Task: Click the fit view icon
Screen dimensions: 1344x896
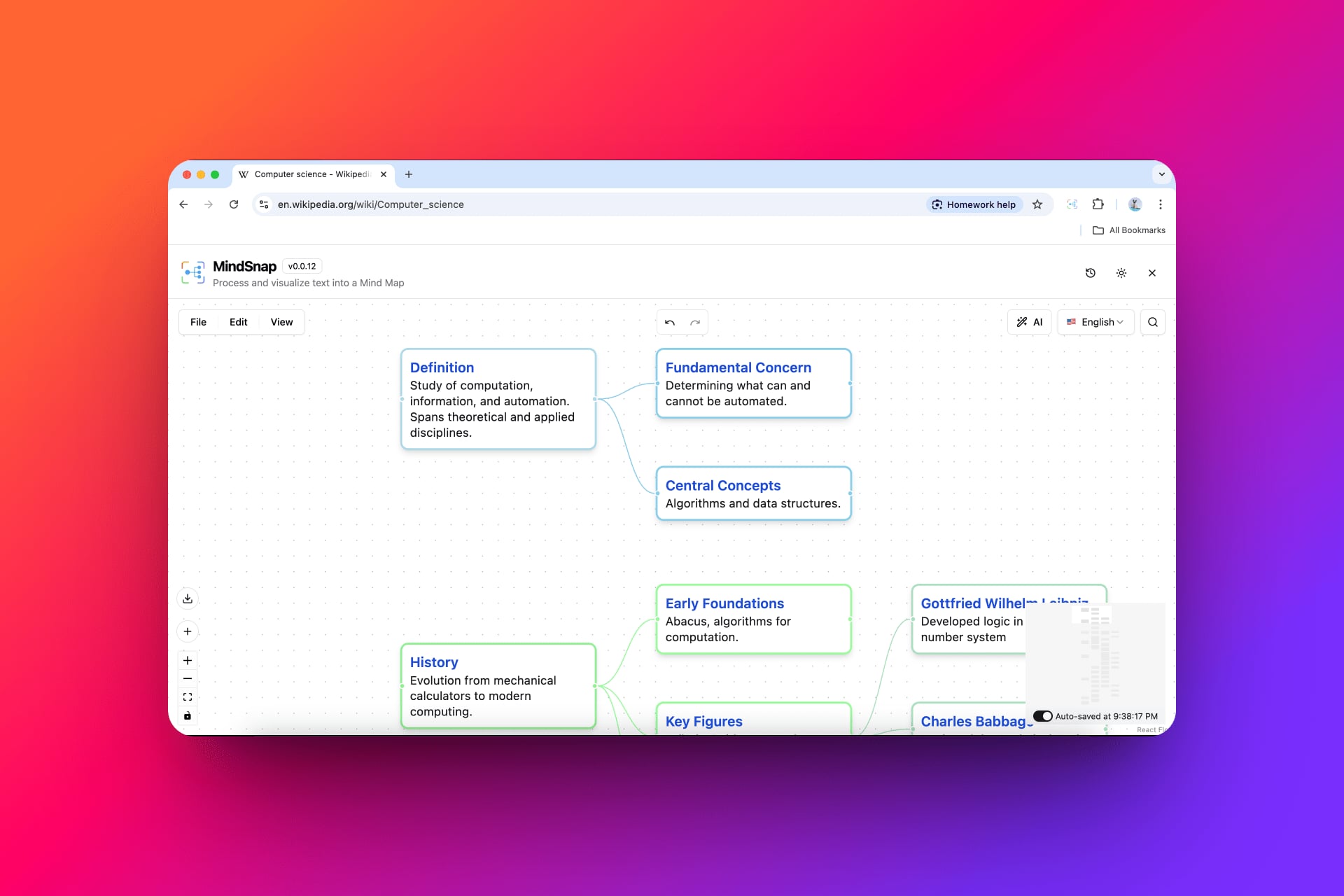Action: coord(188,697)
